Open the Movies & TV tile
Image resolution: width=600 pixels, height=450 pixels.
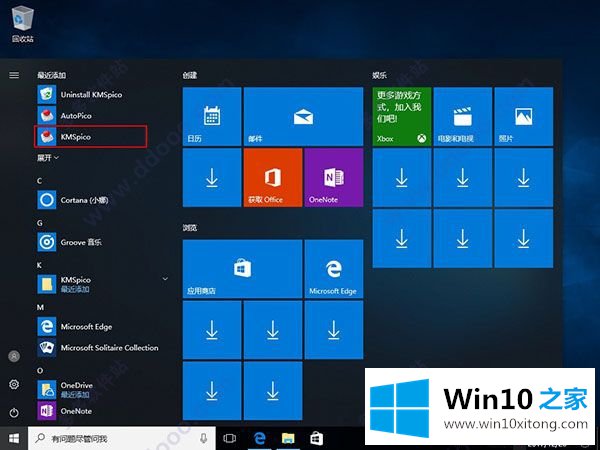point(463,116)
